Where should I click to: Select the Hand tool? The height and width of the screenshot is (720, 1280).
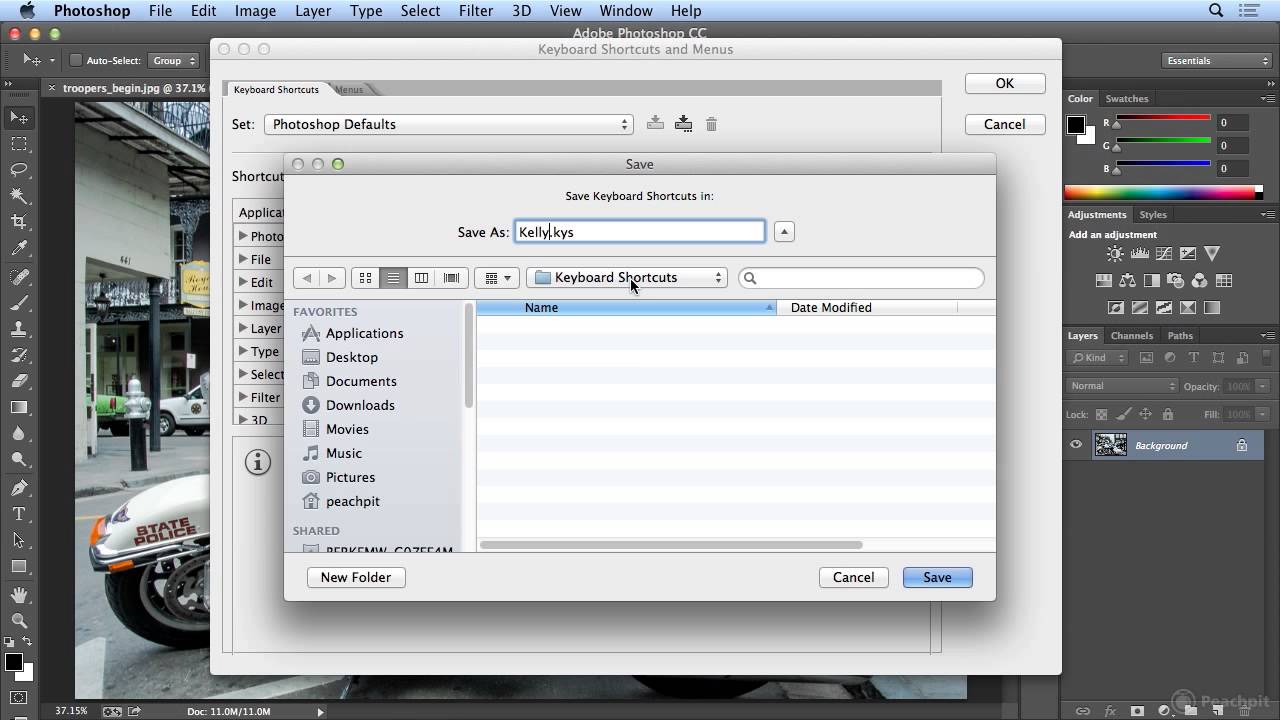pos(19,595)
